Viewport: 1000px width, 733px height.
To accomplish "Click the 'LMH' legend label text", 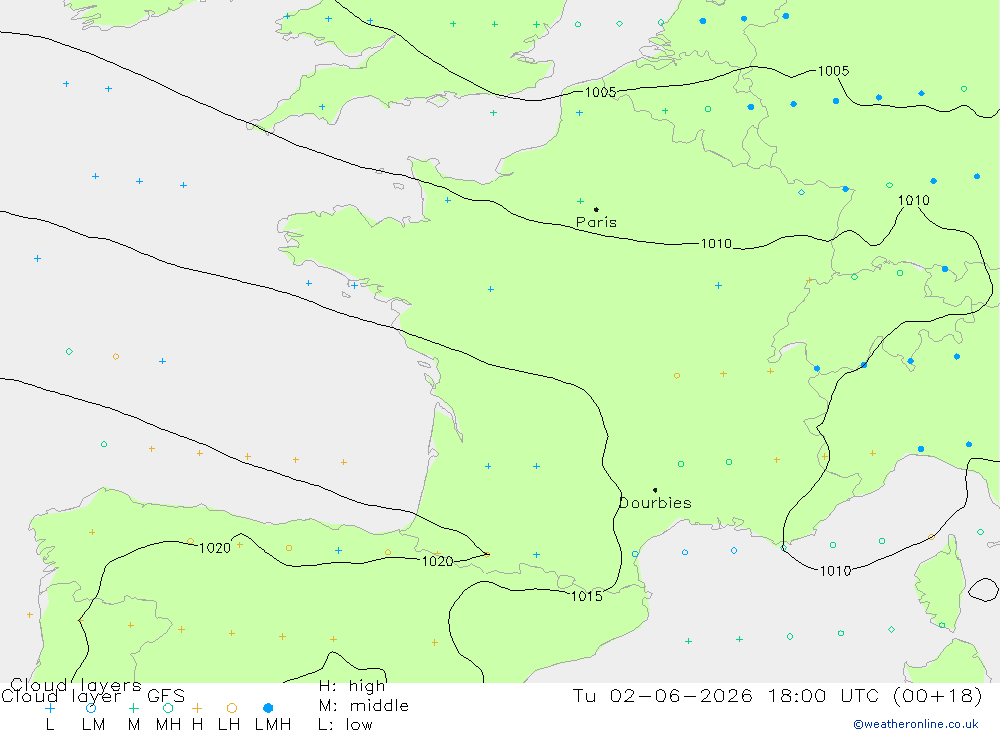I will pyautogui.click(x=273, y=725).
